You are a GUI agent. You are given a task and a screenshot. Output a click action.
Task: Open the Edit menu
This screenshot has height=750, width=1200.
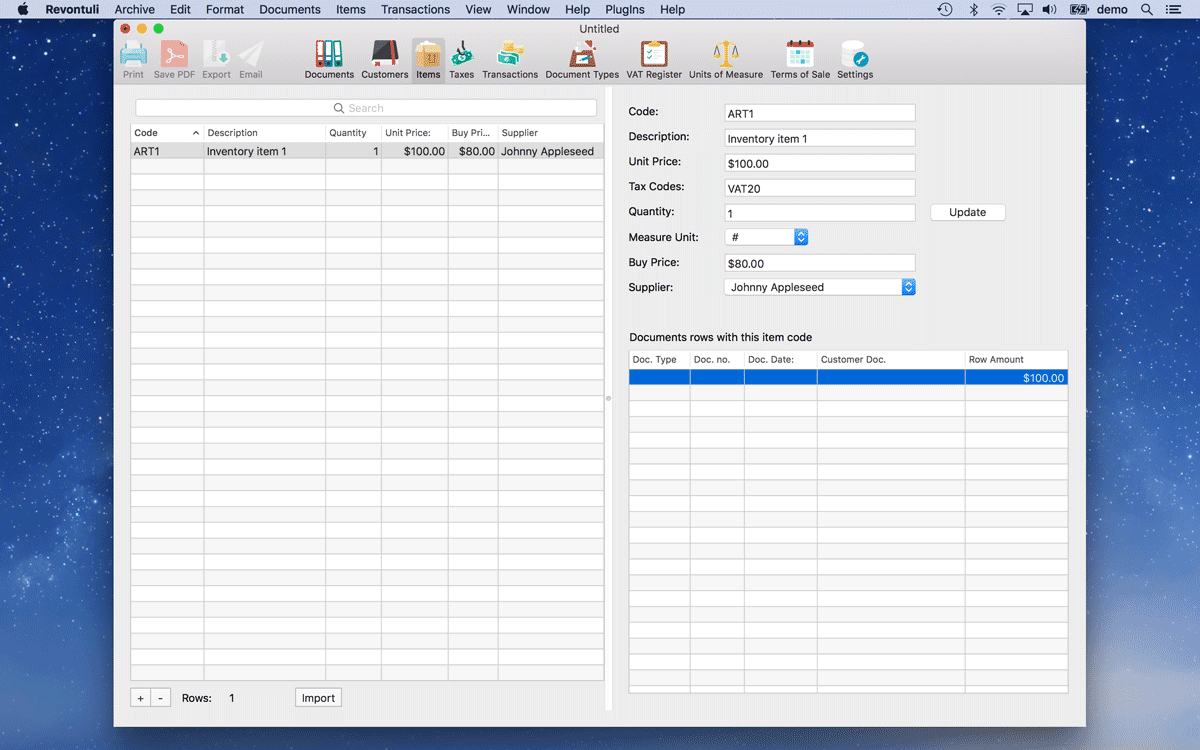click(180, 9)
